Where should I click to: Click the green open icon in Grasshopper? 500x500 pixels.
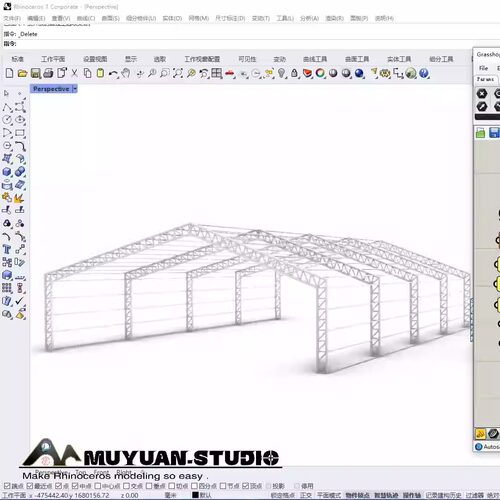pyautogui.click(x=480, y=133)
